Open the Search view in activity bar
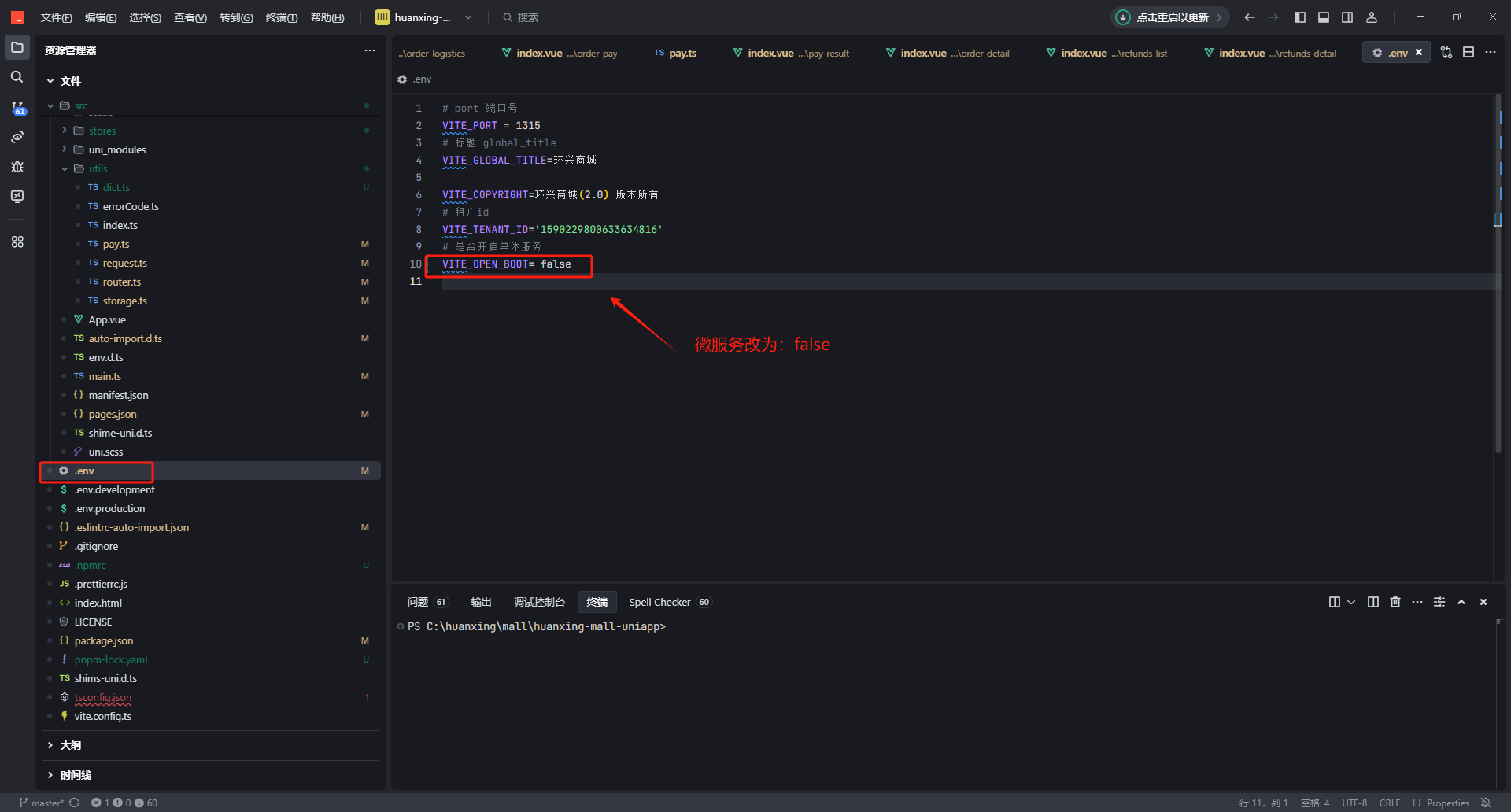The width and height of the screenshot is (1511, 812). tap(17, 77)
